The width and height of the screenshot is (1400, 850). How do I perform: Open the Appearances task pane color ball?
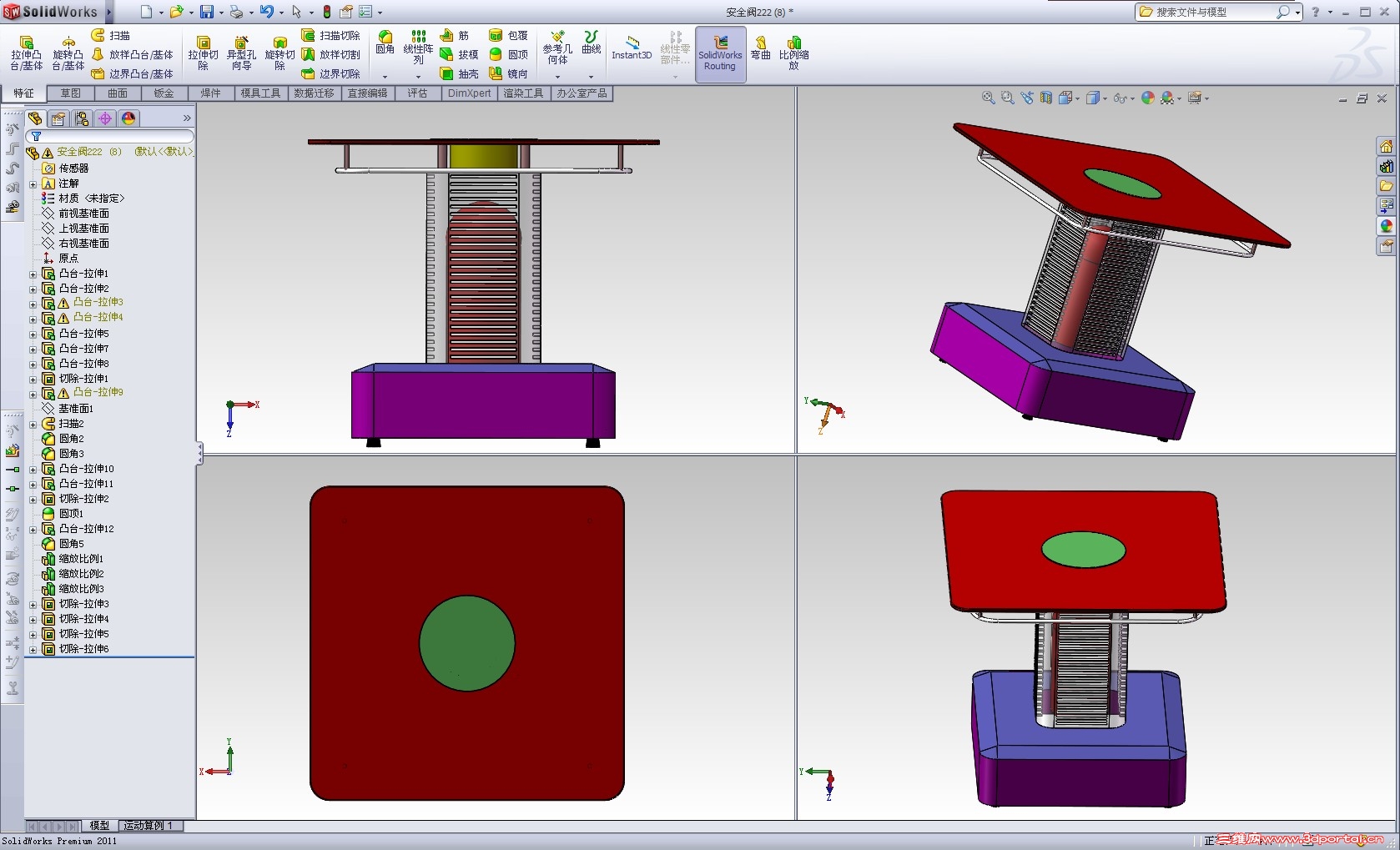1386,226
